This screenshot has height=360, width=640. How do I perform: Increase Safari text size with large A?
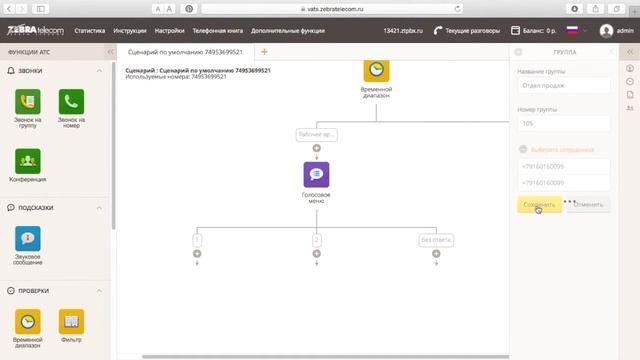[169, 9]
